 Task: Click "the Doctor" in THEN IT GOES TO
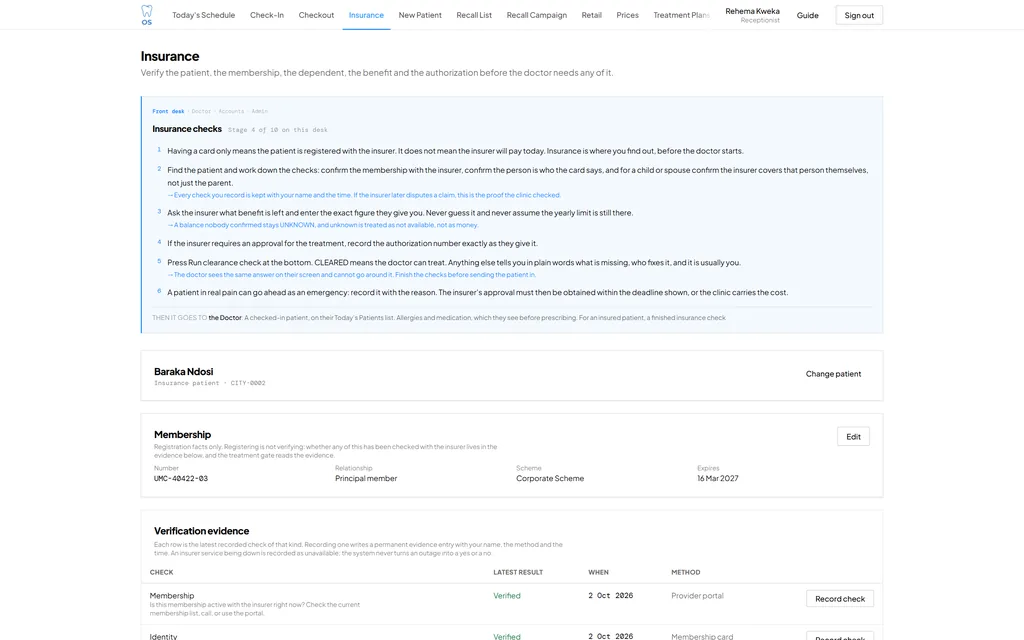pyautogui.click(x=225, y=317)
